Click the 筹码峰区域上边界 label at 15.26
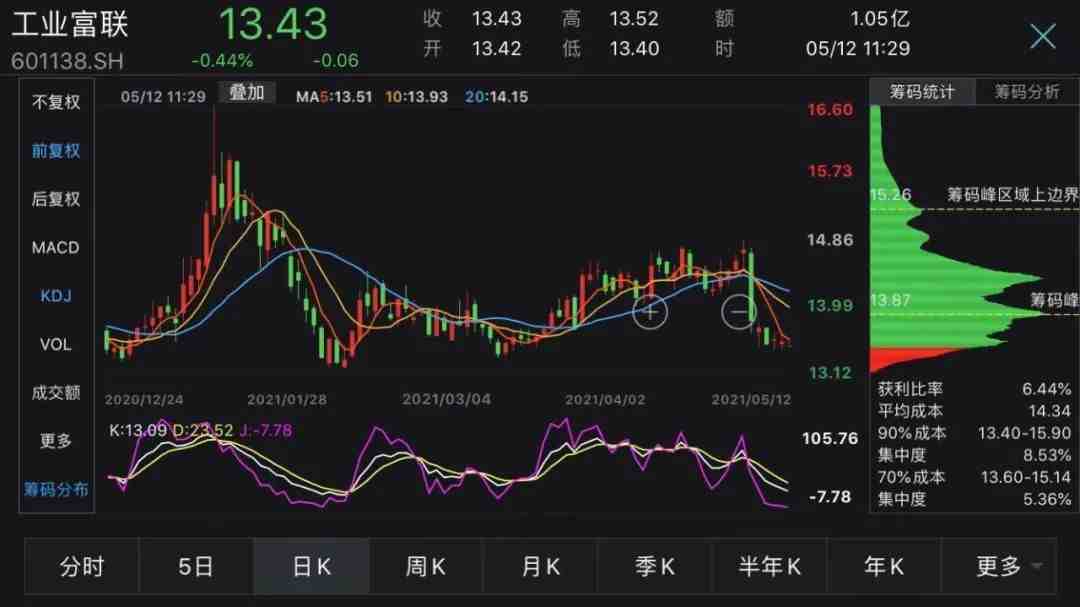The width and height of the screenshot is (1080, 607). point(1012,195)
